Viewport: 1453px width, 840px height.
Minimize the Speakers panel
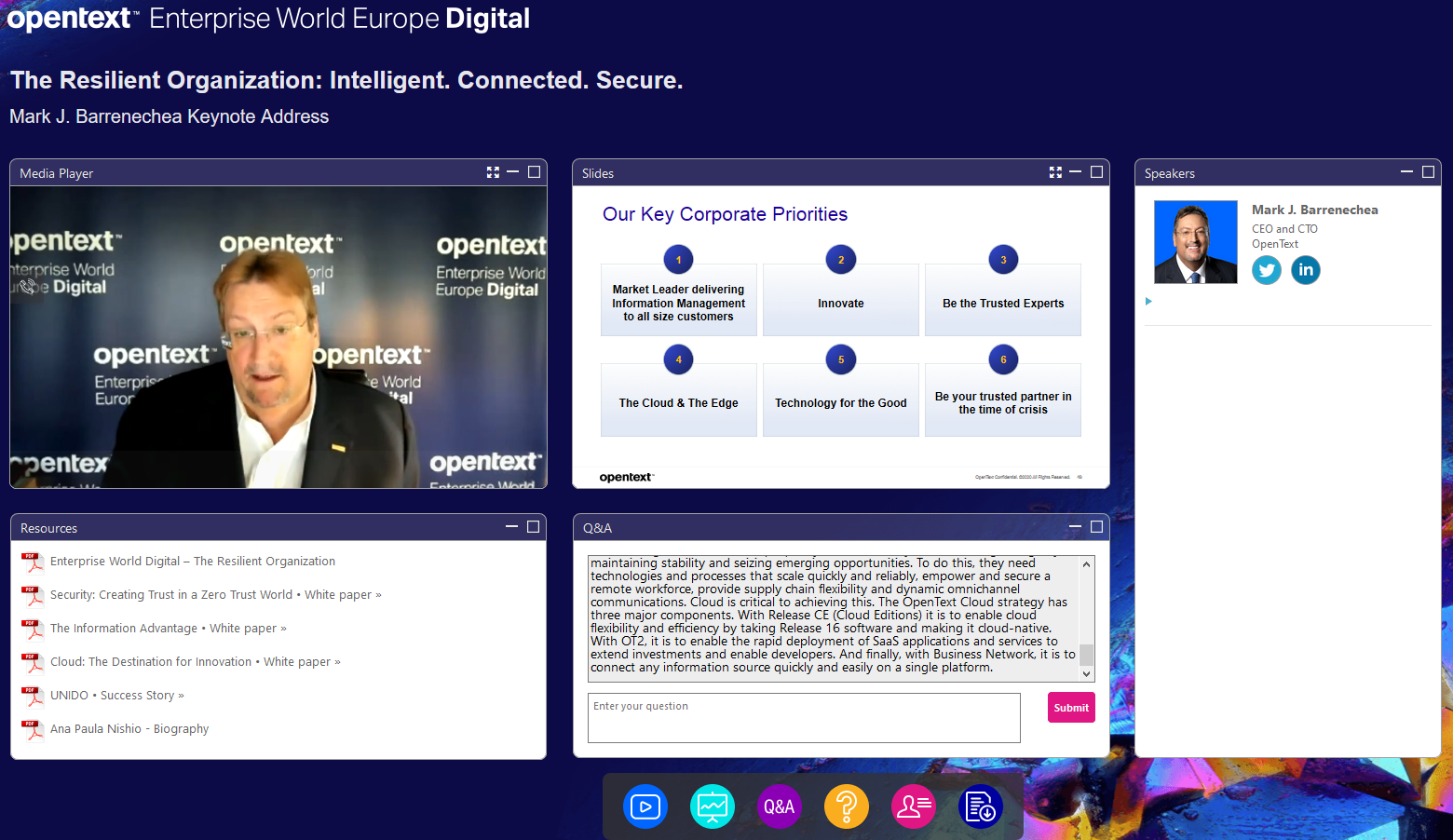coord(1406,172)
